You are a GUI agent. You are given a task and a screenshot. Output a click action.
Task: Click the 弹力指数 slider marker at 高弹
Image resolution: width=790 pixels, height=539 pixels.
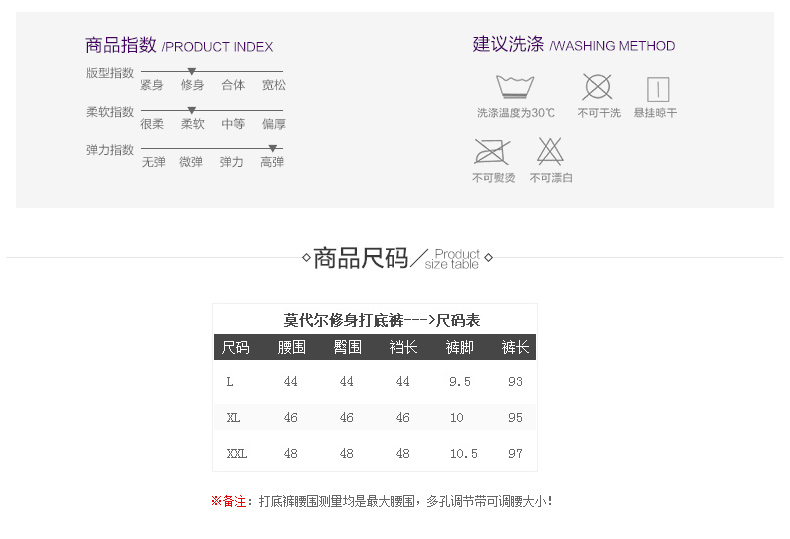(272, 148)
